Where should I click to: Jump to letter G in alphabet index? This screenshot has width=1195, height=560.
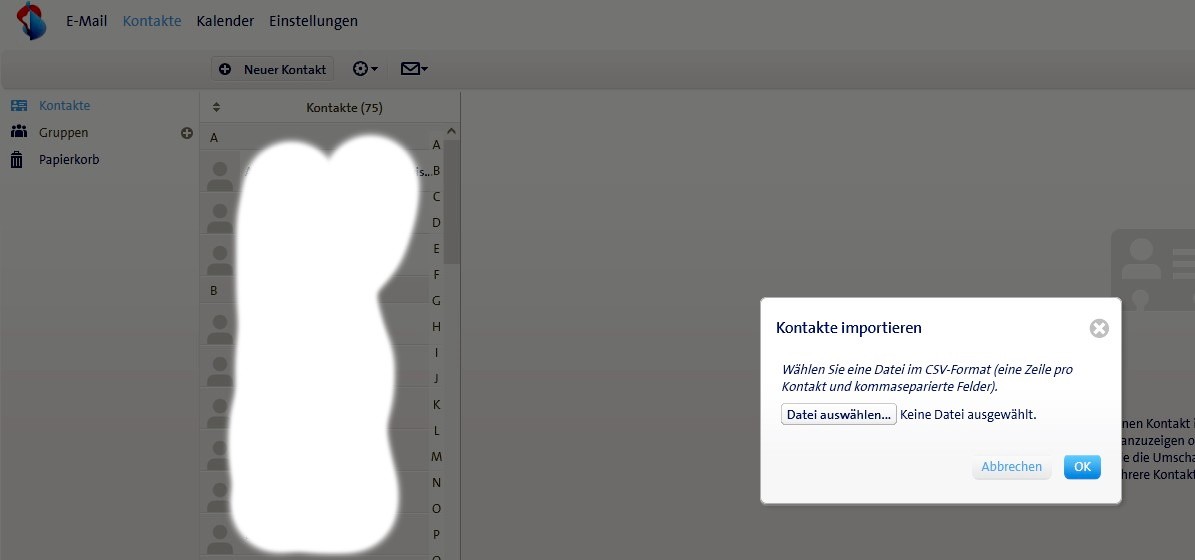click(x=436, y=301)
